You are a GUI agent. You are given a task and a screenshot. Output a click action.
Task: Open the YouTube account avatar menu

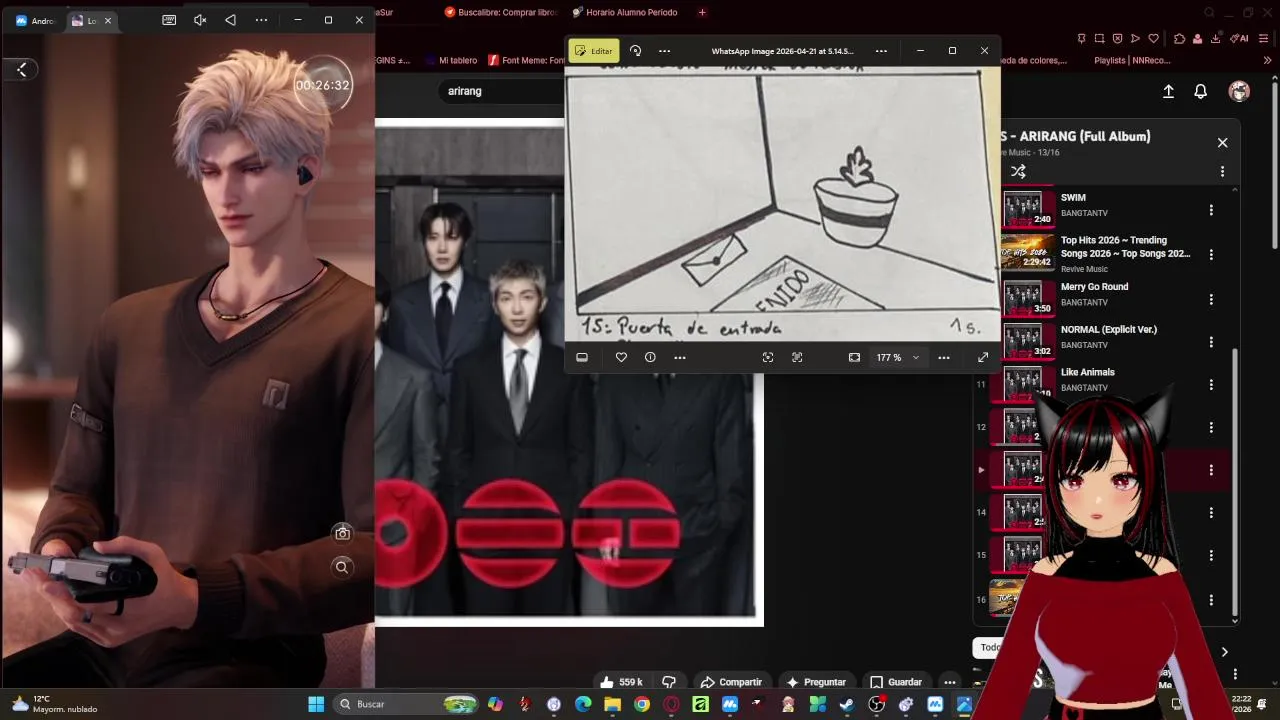point(1239,91)
